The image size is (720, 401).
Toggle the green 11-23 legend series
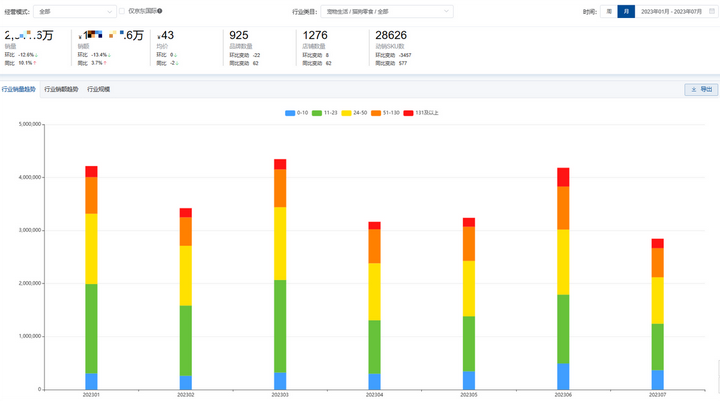point(325,113)
